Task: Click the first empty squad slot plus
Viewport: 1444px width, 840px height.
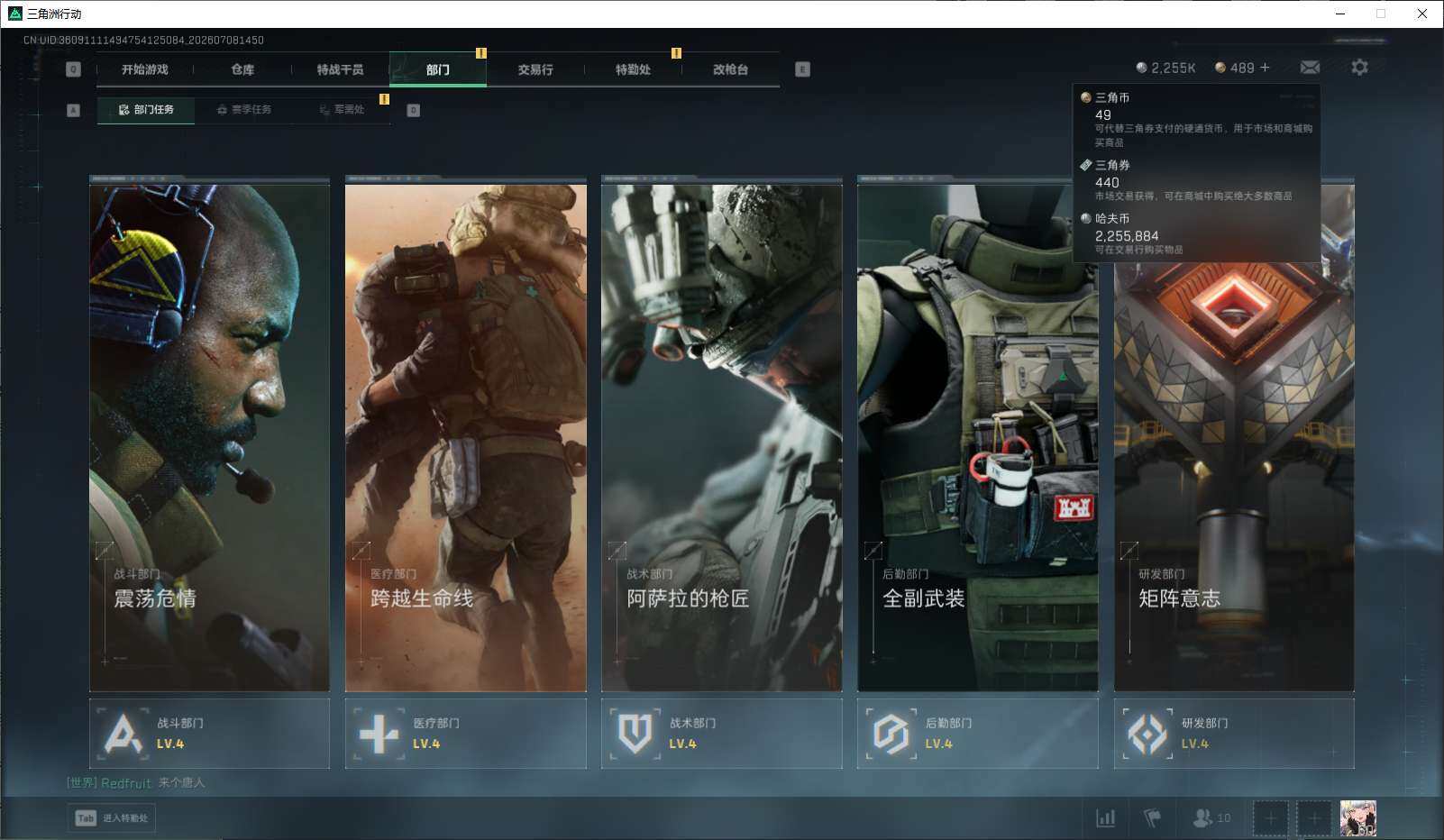Action: [1270, 818]
